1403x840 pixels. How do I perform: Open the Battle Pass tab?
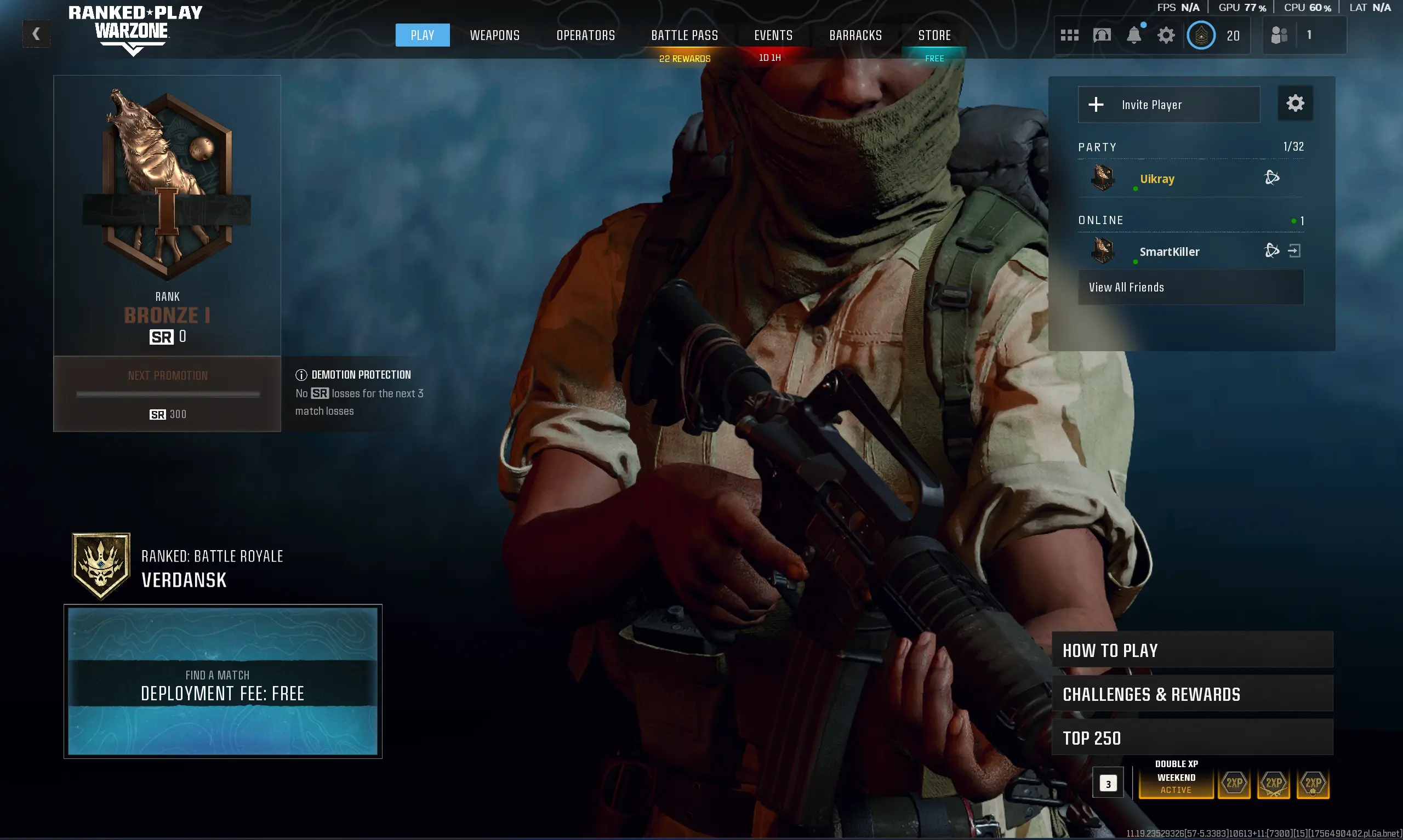685,35
